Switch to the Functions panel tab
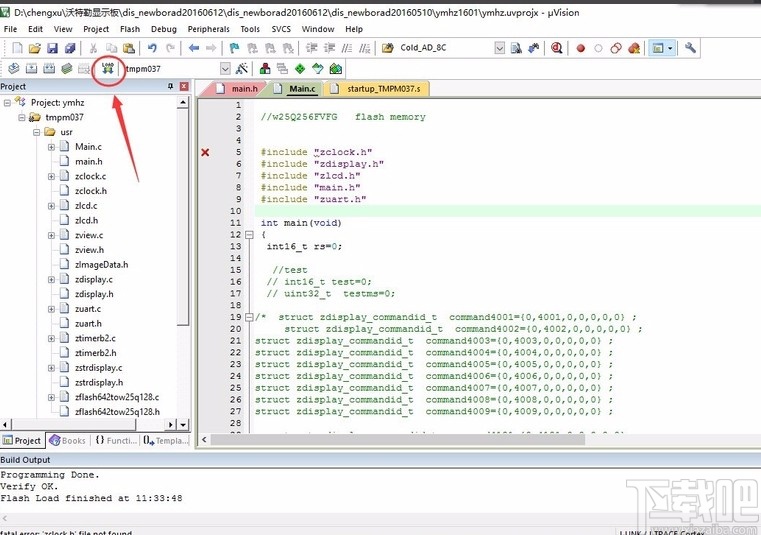Image resolution: width=761 pixels, height=535 pixels. 116,441
